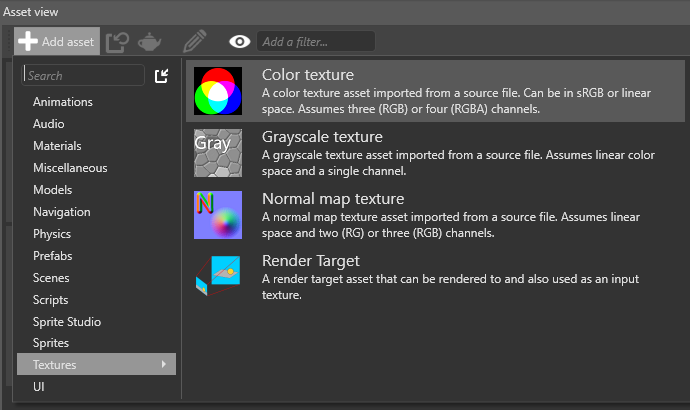Select the Physics category
Screen dimensions: 690x410
pyautogui.click(x=52, y=234)
